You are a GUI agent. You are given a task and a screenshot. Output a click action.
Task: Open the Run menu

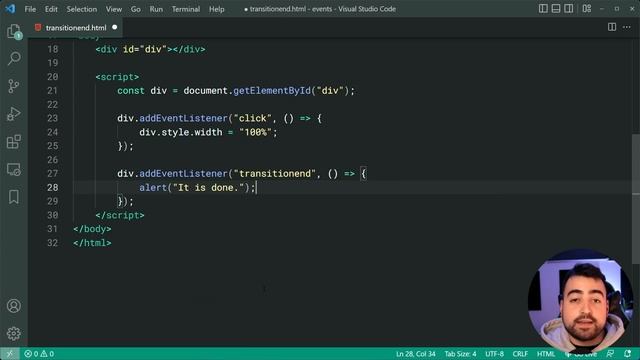click(156, 9)
